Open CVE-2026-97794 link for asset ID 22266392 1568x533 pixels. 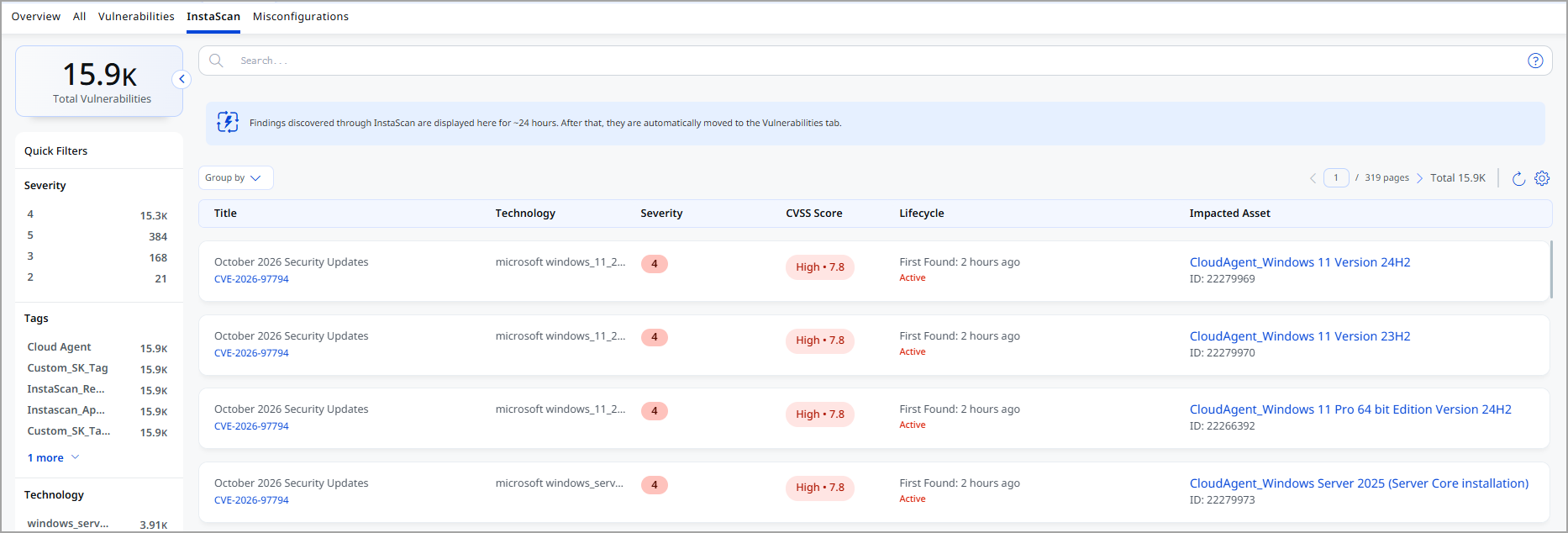(x=251, y=426)
